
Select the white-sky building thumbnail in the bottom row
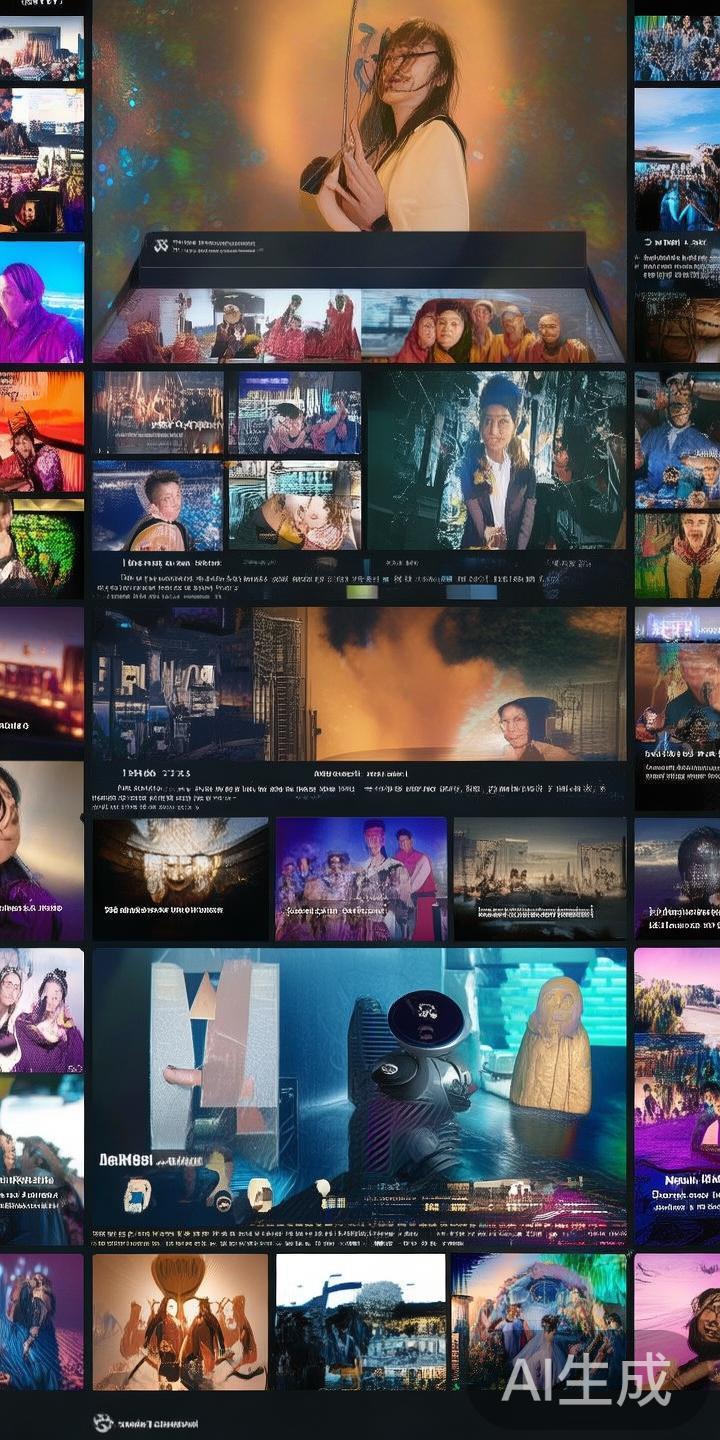[360, 1320]
